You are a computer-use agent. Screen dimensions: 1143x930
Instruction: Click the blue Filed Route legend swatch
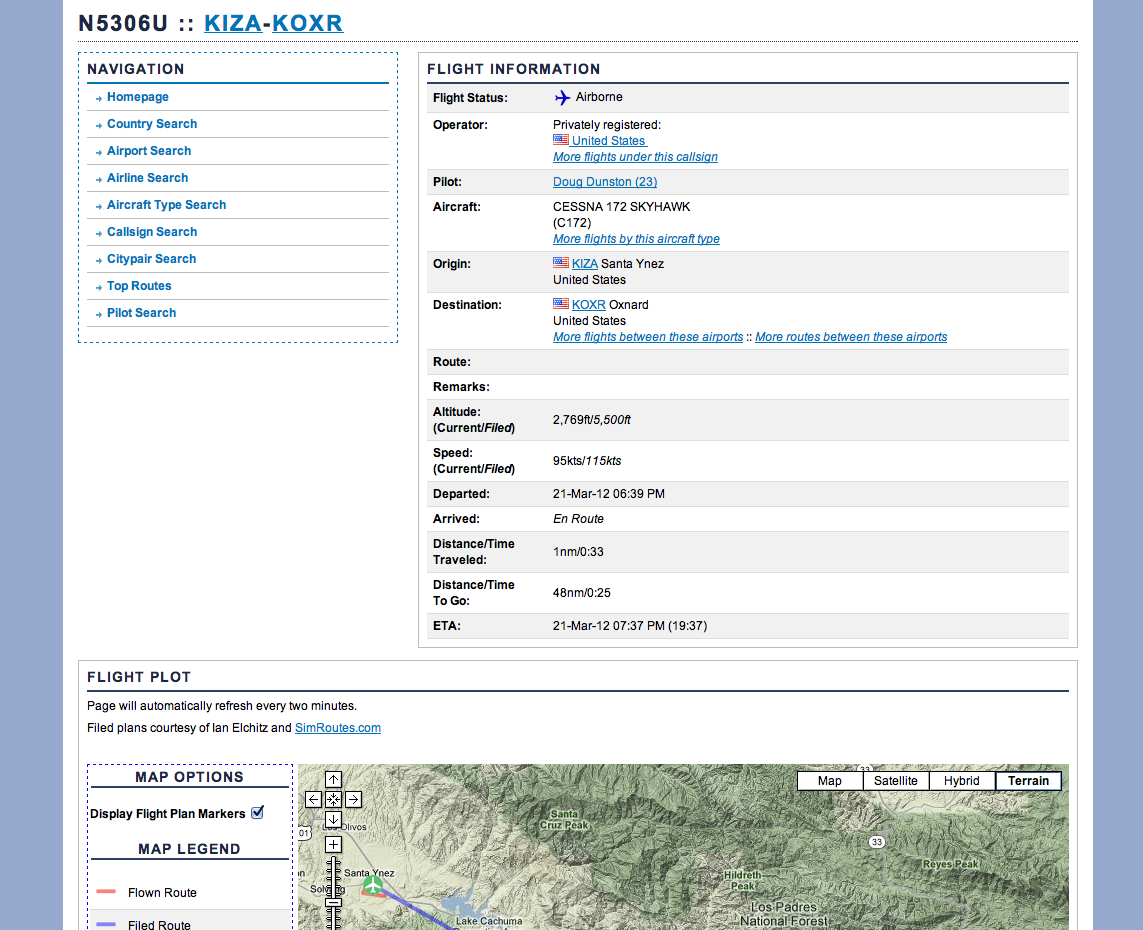pos(106,924)
